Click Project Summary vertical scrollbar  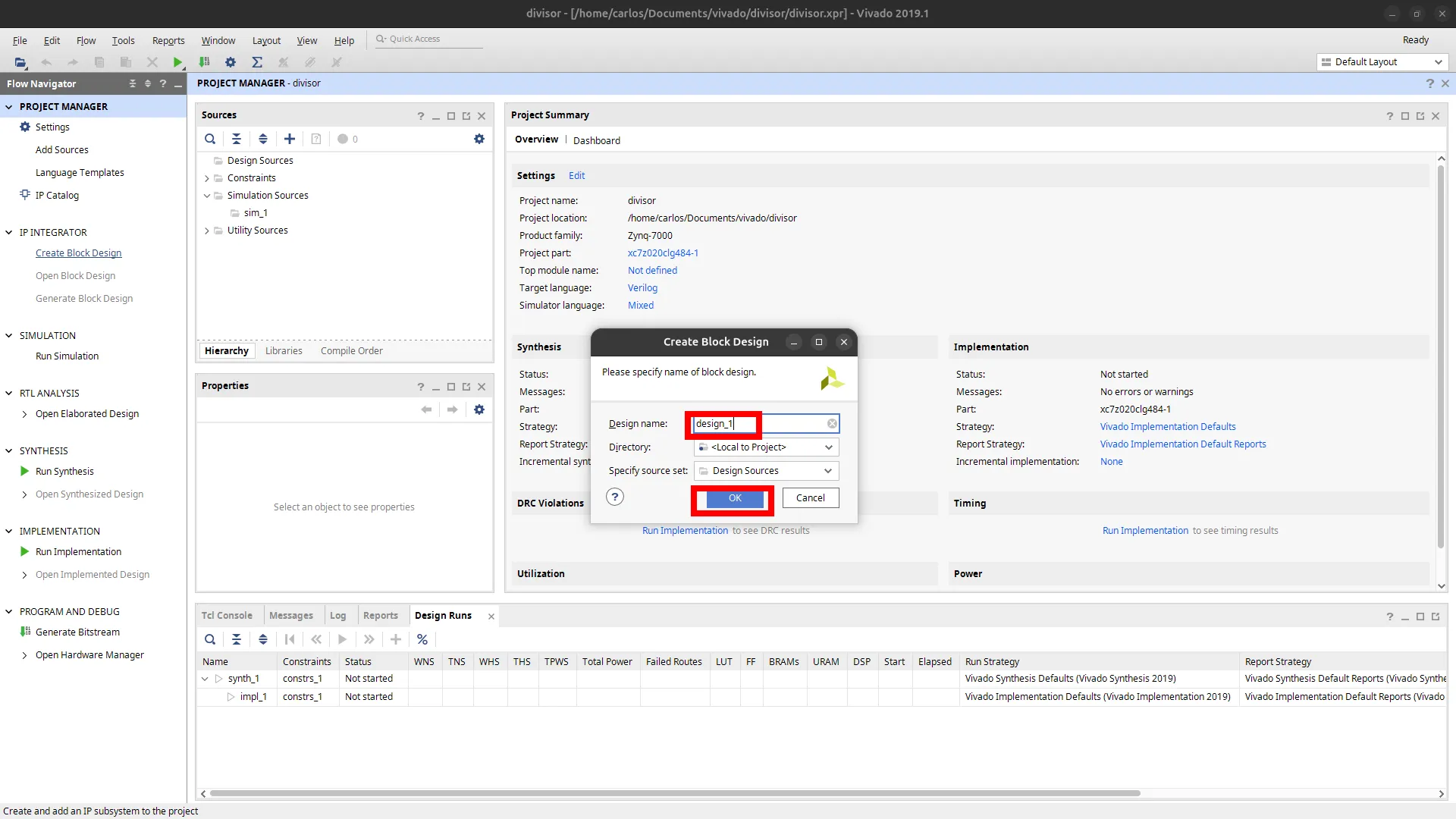(1441, 356)
